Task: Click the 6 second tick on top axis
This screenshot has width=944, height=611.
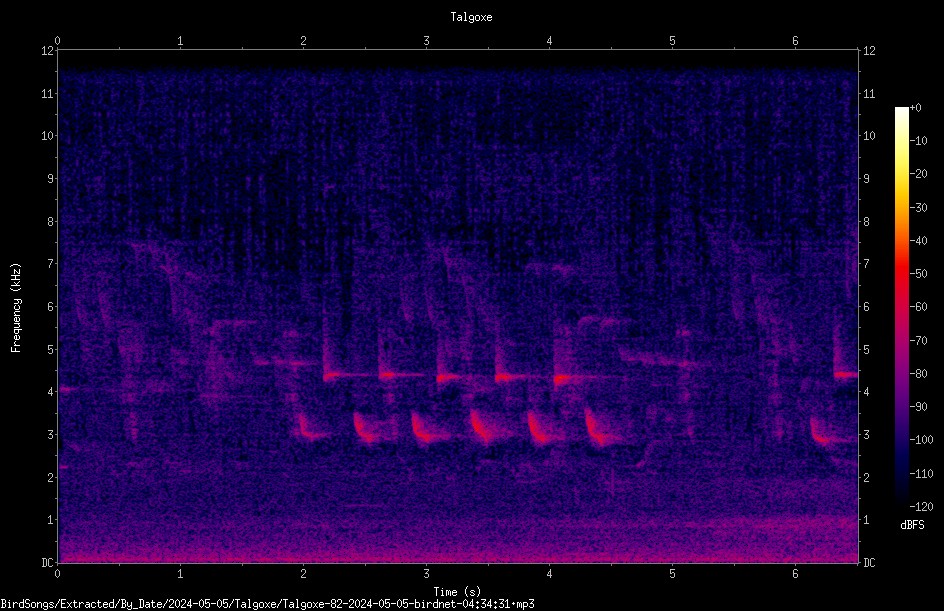Action: coord(795,41)
